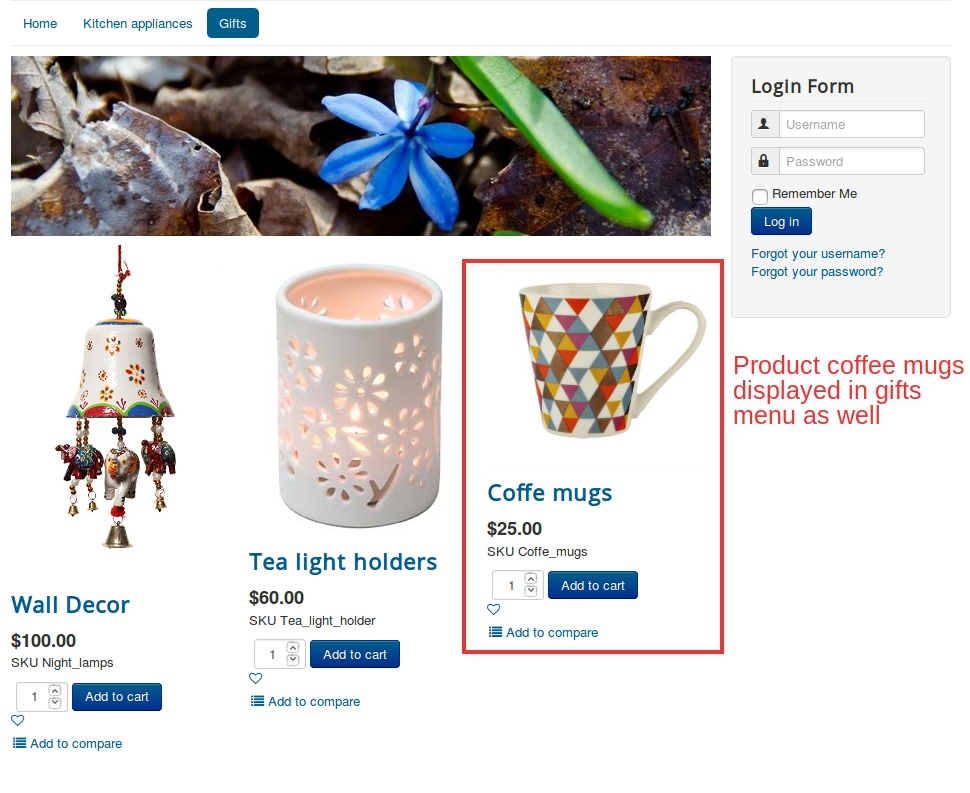Image resolution: width=970 pixels, height=793 pixels.
Task: Enable the Remember Me checkbox
Action: click(x=760, y=196)
